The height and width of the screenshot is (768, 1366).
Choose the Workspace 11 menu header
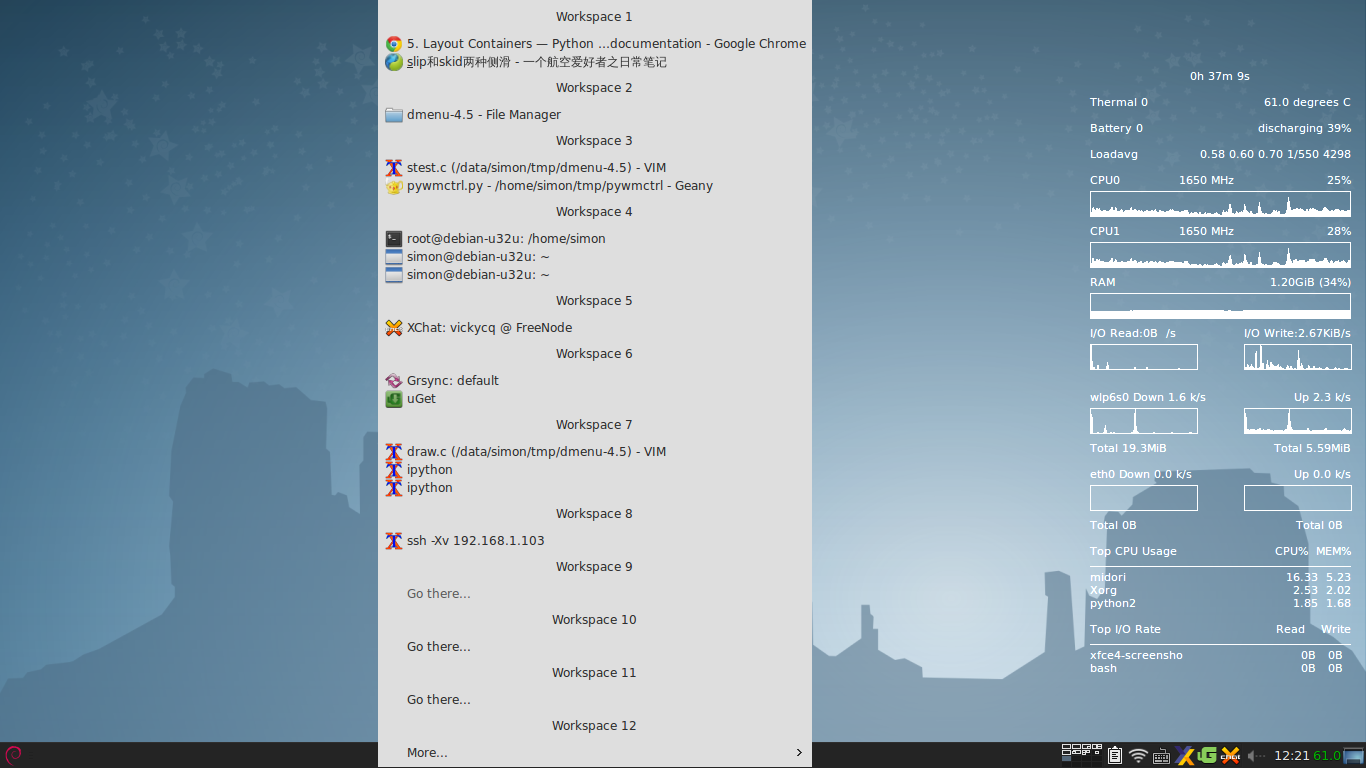594,673
